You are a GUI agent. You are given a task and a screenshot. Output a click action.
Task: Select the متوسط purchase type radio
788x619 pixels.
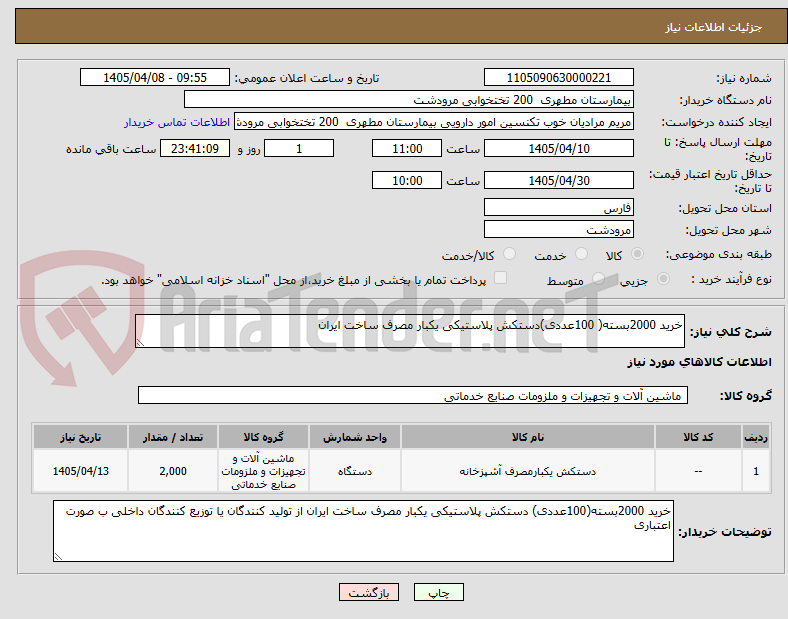pos(598,278)
